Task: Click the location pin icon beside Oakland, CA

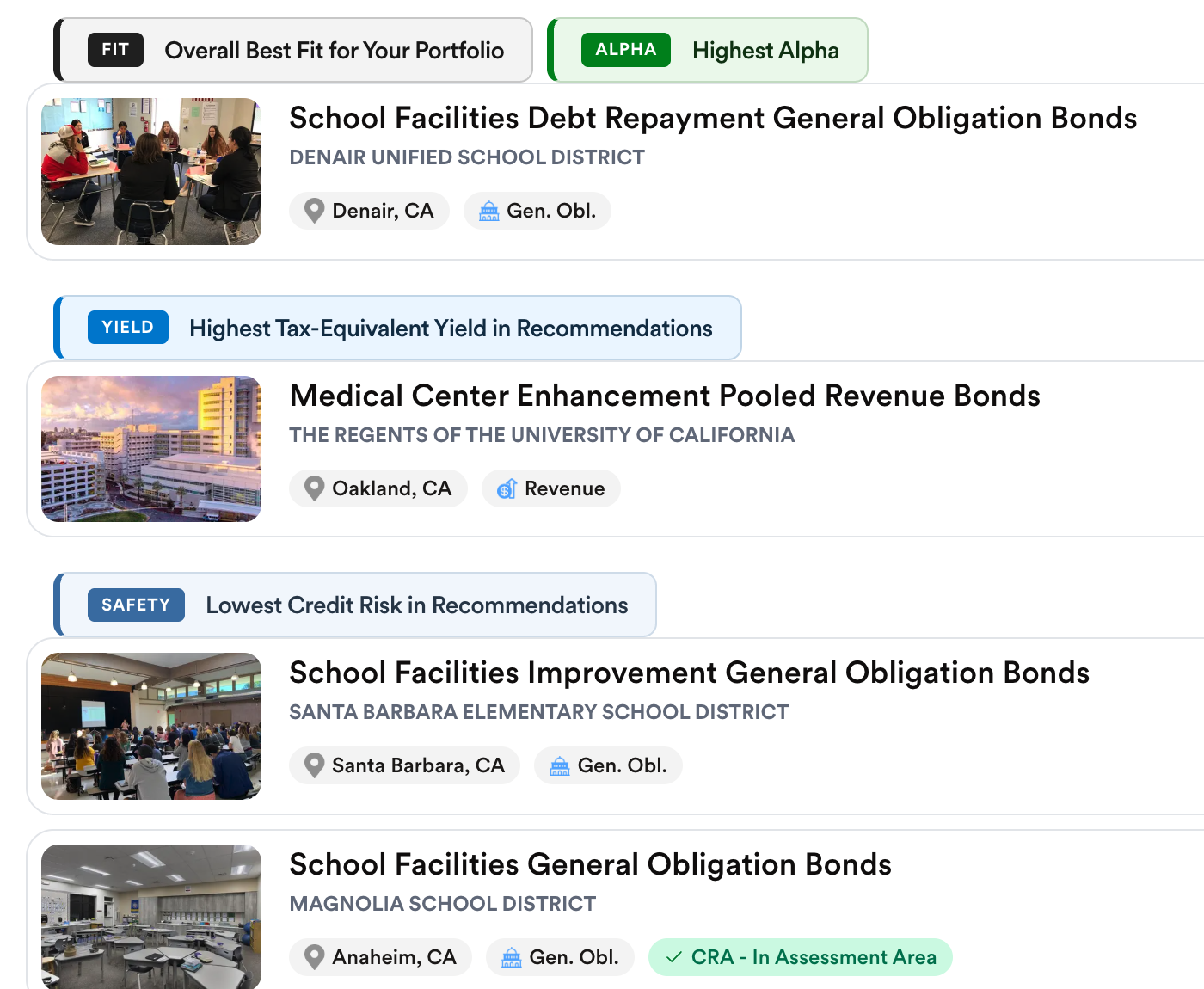Action: 315,488
